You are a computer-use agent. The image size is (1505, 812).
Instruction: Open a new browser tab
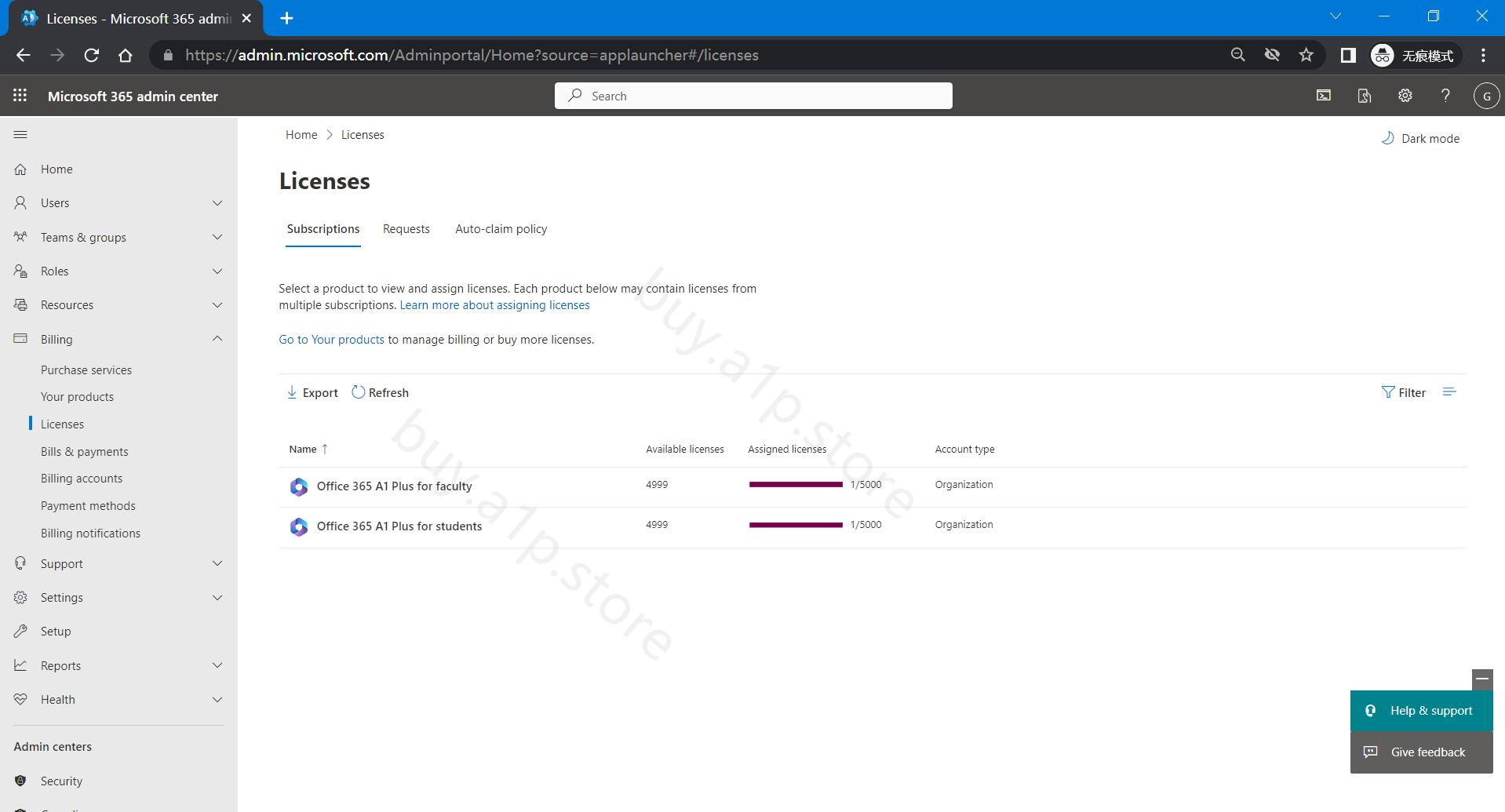pos(287,18)
